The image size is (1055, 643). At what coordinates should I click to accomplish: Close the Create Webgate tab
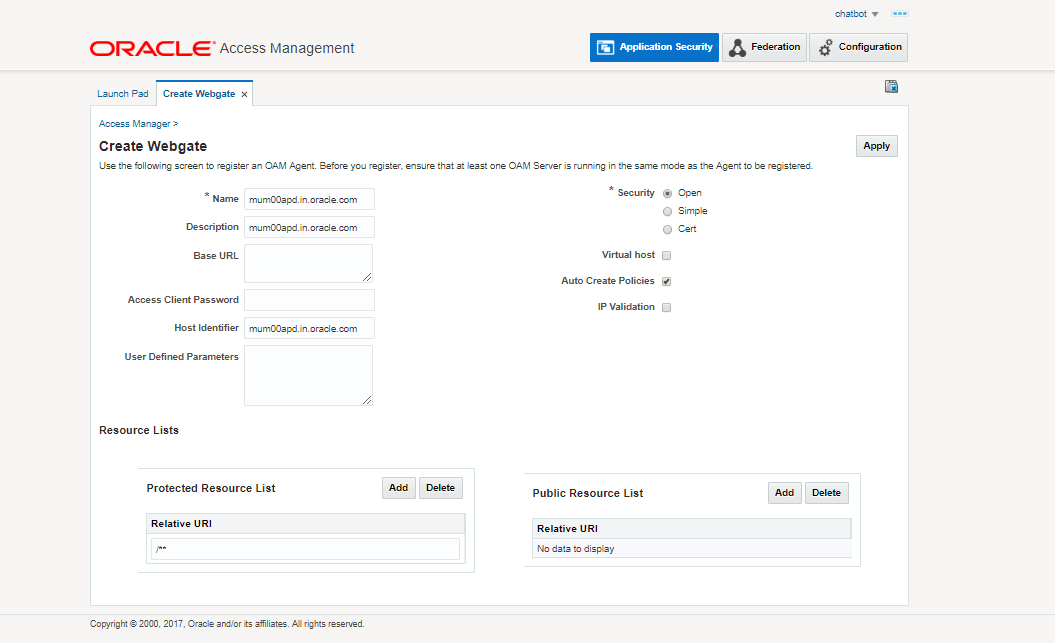coord(244,94)
